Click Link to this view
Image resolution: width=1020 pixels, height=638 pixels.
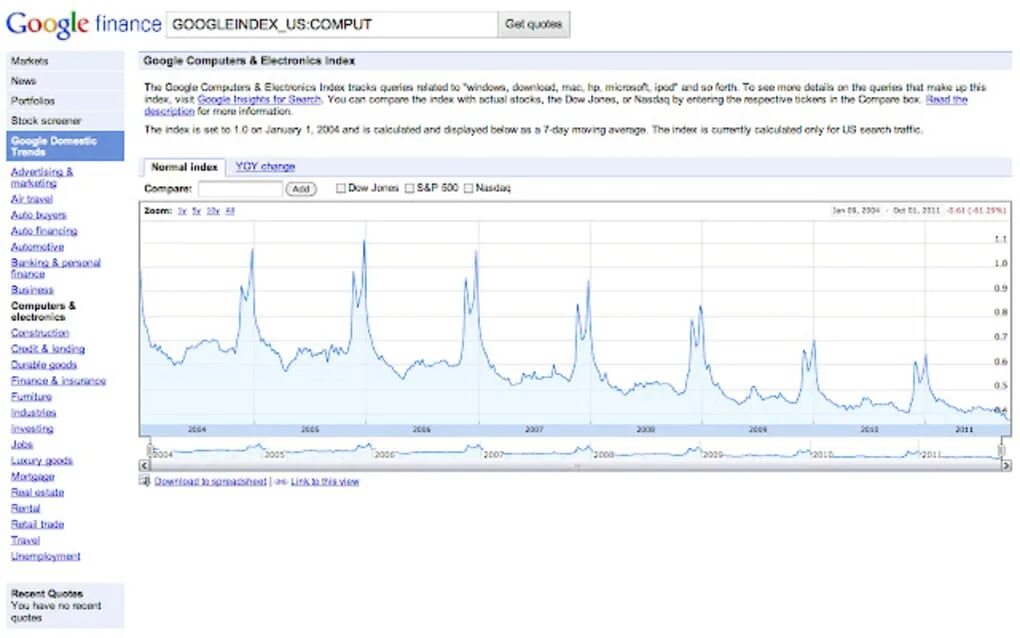[325, 481]
